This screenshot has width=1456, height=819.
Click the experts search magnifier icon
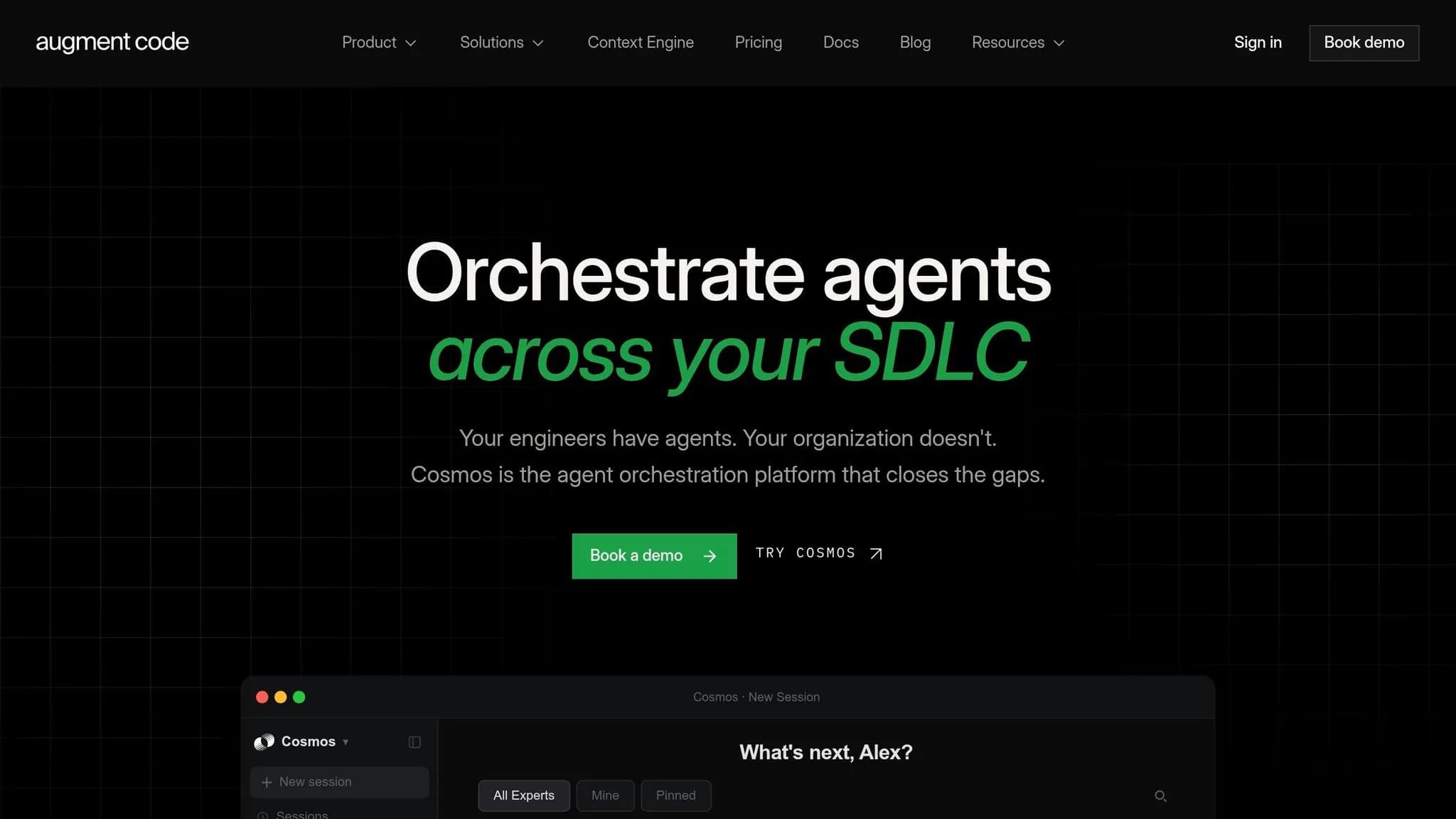point(1160,796)
